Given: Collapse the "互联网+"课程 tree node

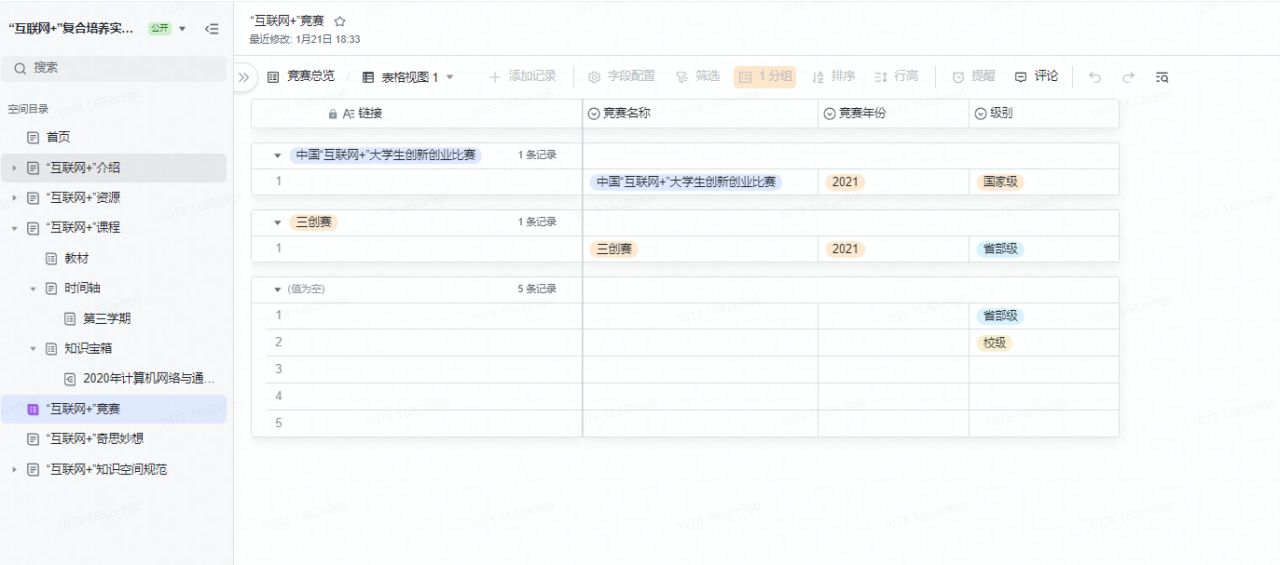Looking at the screenshot, I should 14,228.
